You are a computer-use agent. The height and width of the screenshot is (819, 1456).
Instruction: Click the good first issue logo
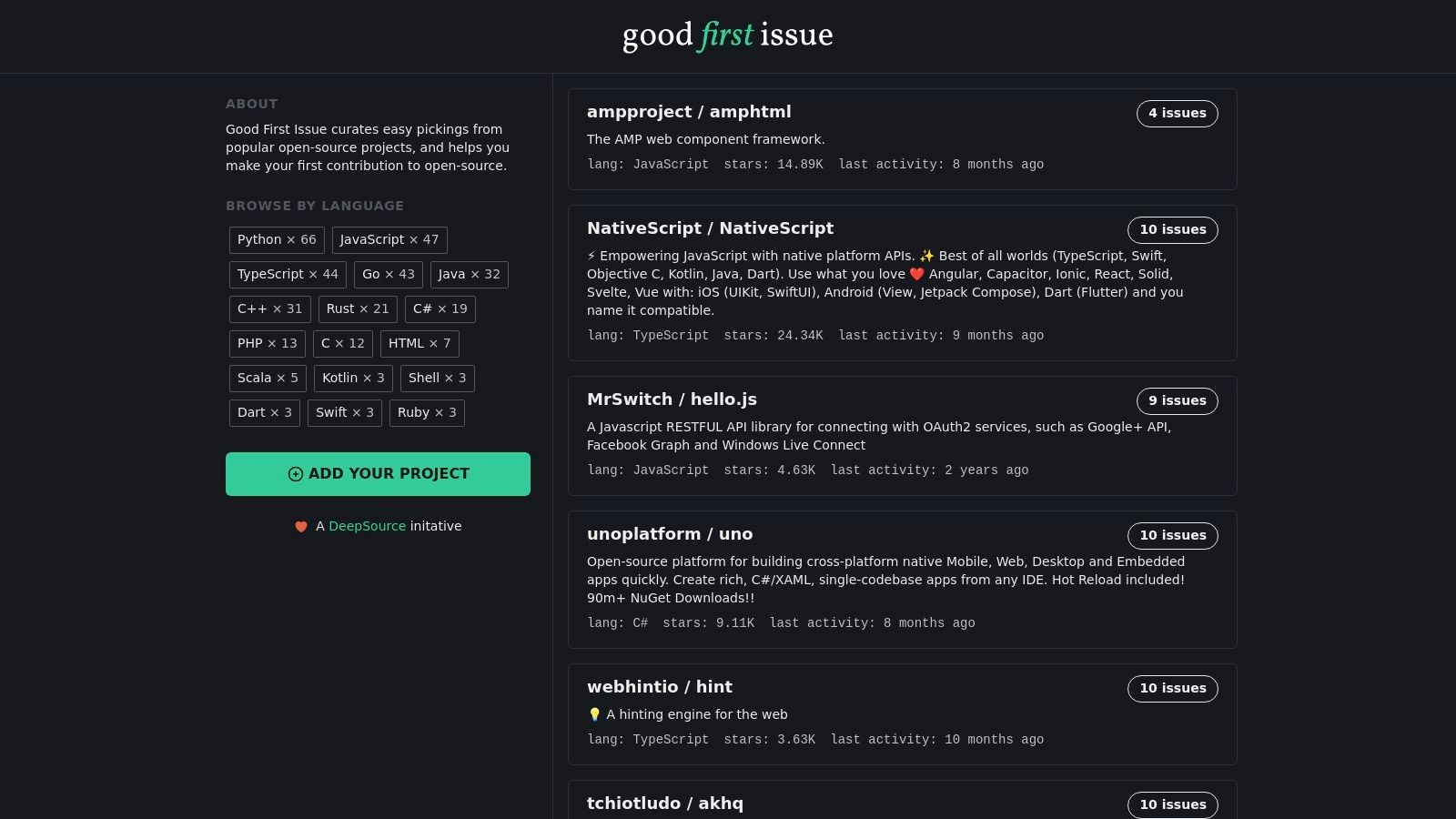coord(727,35)
